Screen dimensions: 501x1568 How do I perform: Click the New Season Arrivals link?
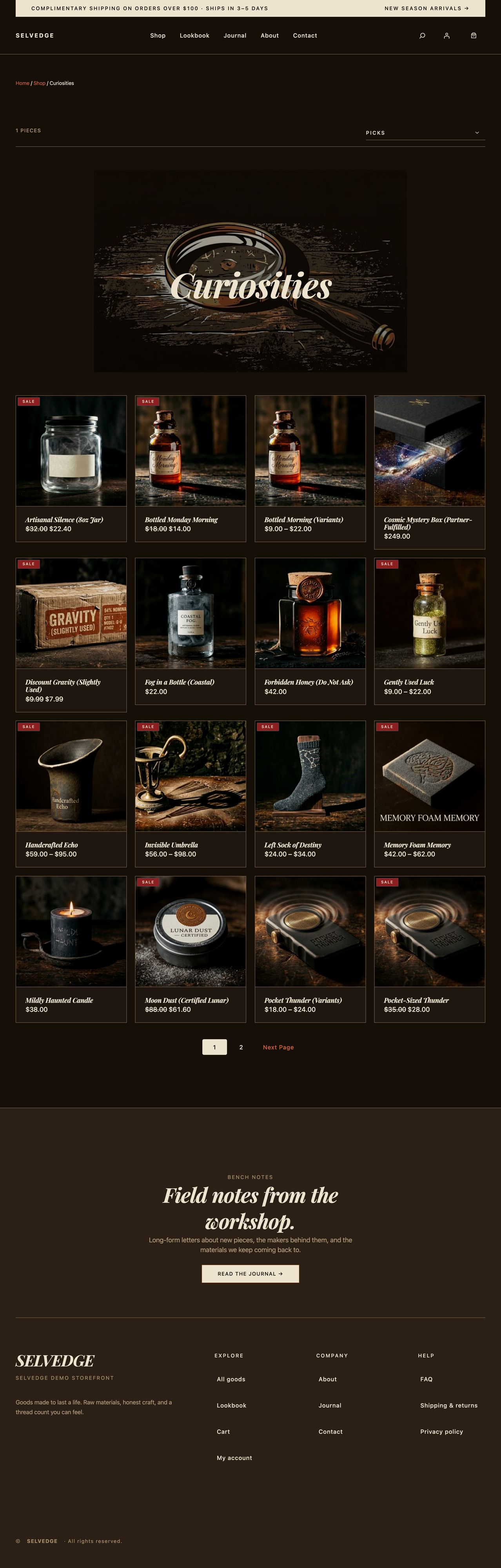(x=427, y=9)
